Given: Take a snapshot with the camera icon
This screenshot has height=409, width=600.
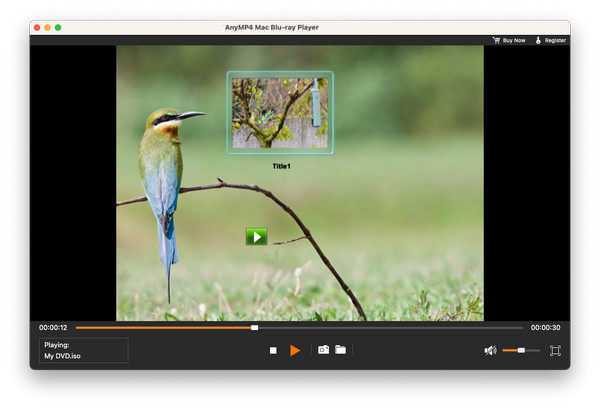Looking at the screenshot, I should coord(323,350).
